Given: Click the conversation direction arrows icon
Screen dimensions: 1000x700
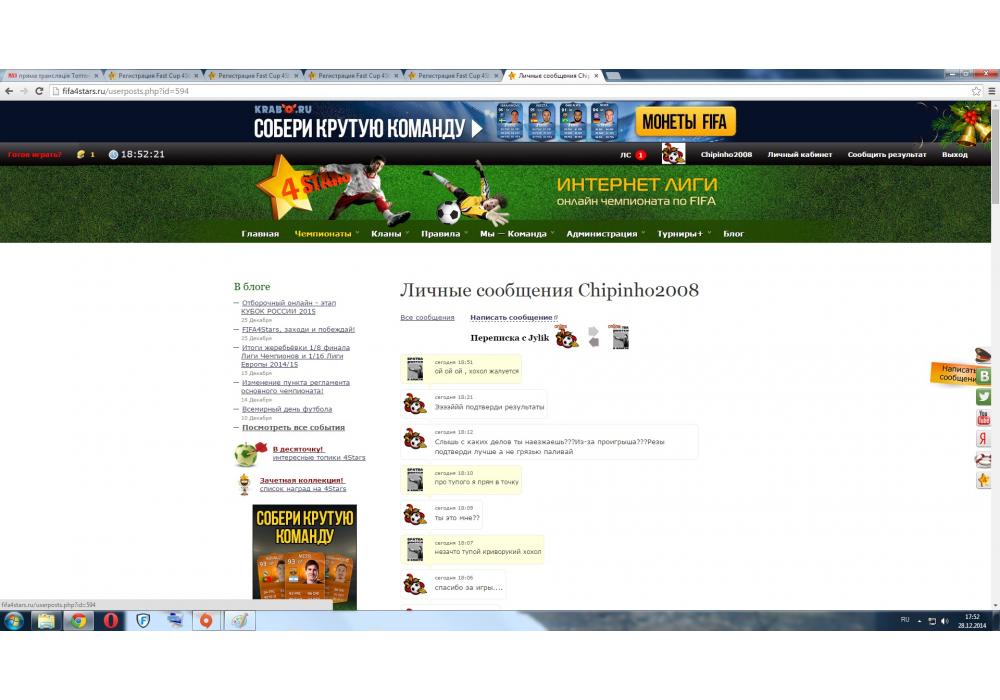Looking at the screenshot, I should point(593,337).
